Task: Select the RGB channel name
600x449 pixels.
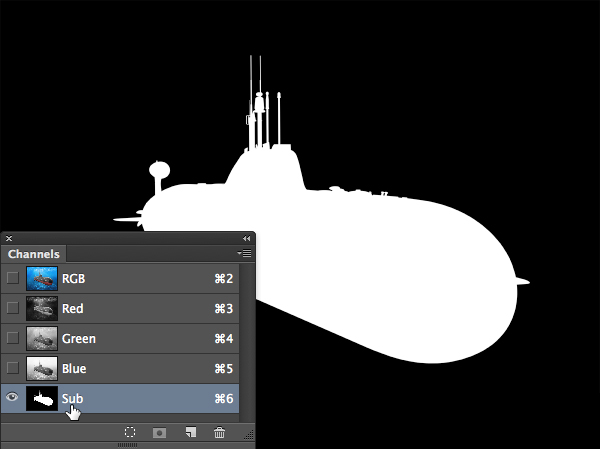Action: [73, 279]
